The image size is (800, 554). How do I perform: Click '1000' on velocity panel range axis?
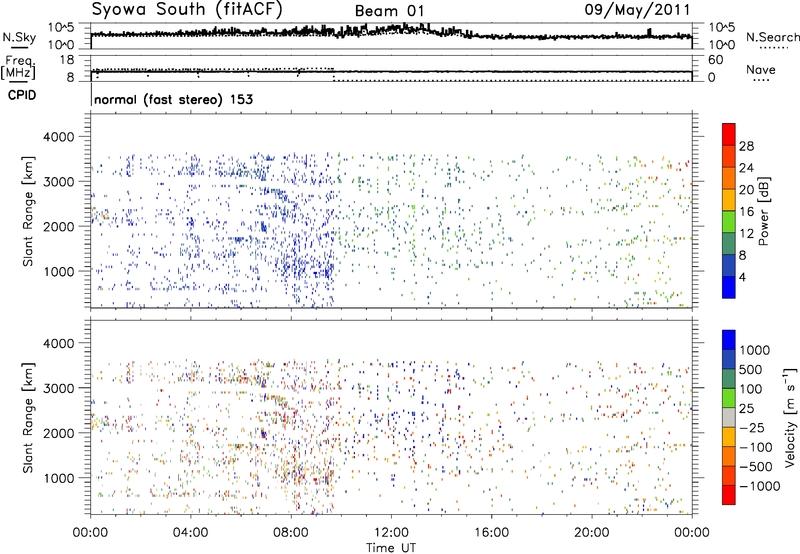click(58, 478)
